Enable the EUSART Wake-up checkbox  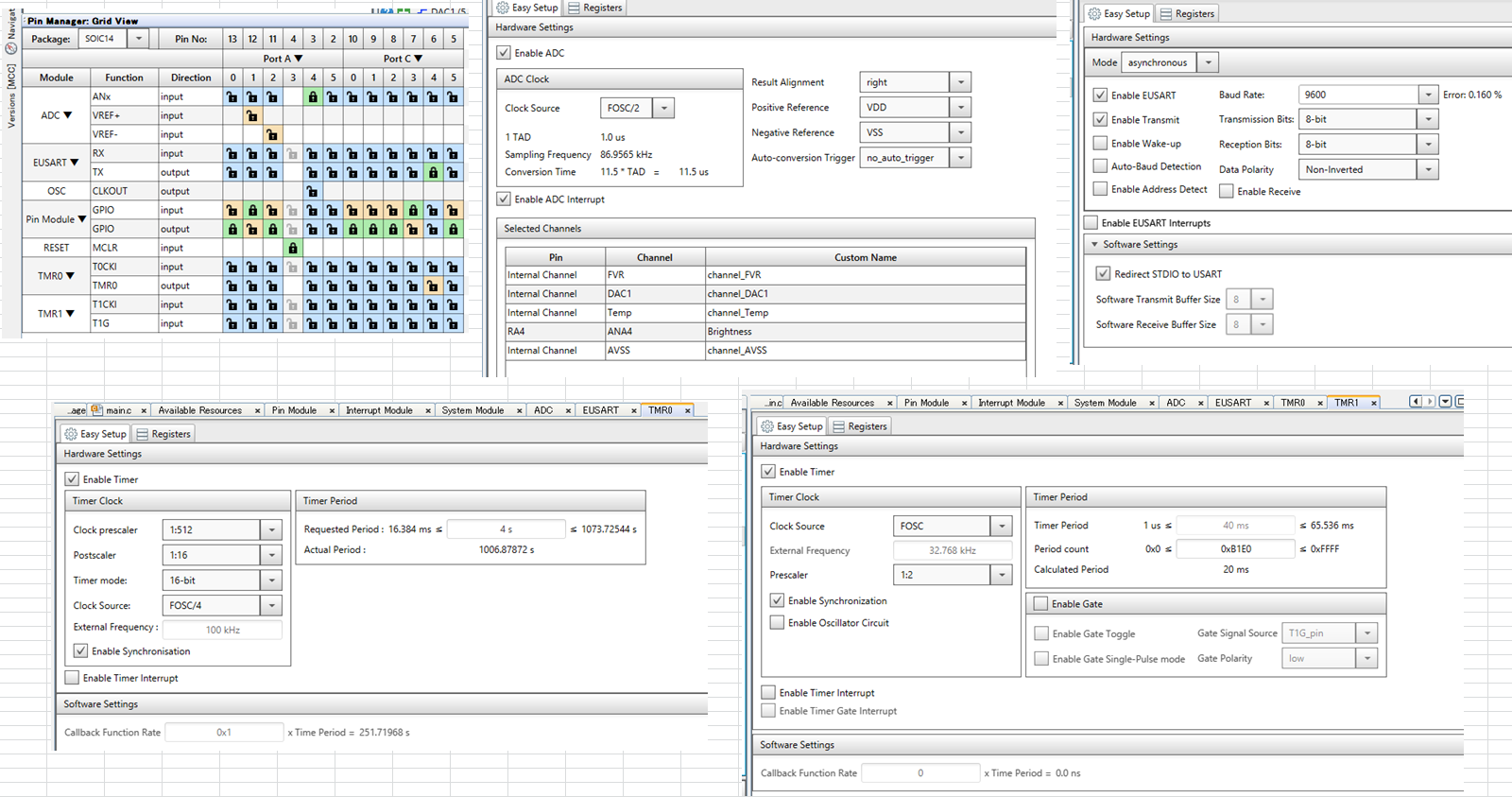(x=1100, y=144)
